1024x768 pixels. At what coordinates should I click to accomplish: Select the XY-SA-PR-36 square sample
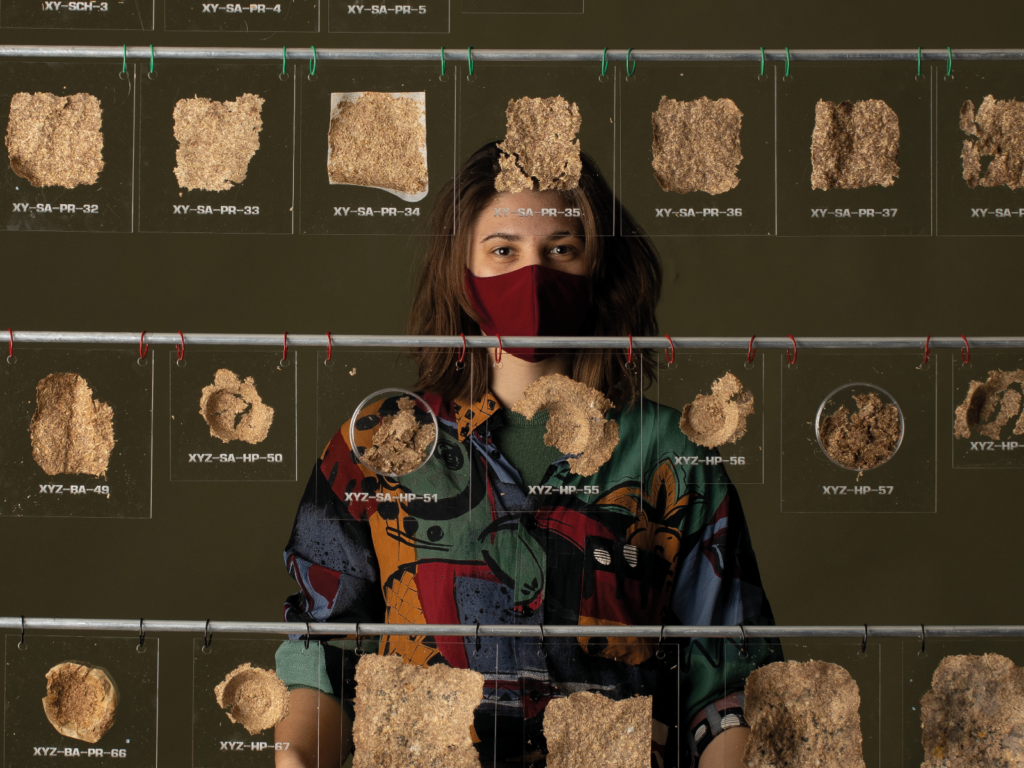tap(697, 144)
